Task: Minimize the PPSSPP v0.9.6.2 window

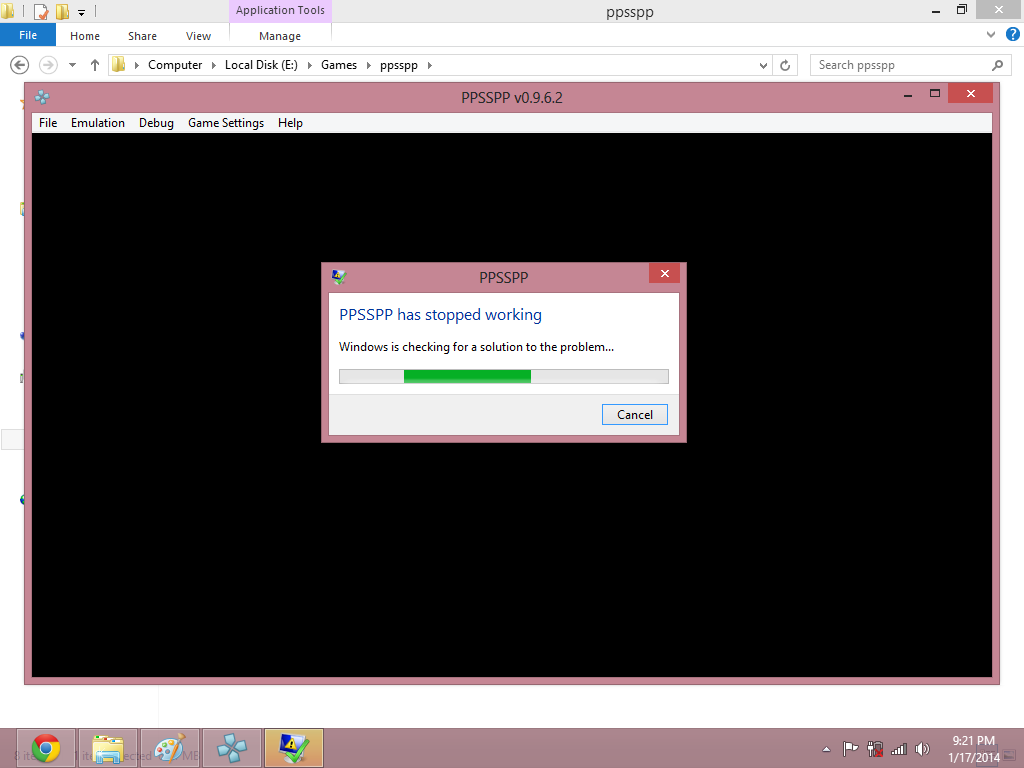Action: [x=908, y=95]
